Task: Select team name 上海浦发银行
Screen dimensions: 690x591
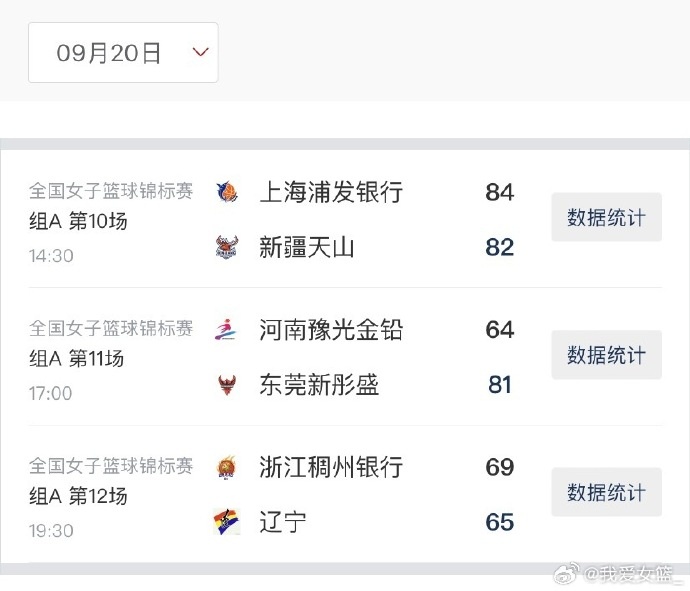Action: [331, 192]
